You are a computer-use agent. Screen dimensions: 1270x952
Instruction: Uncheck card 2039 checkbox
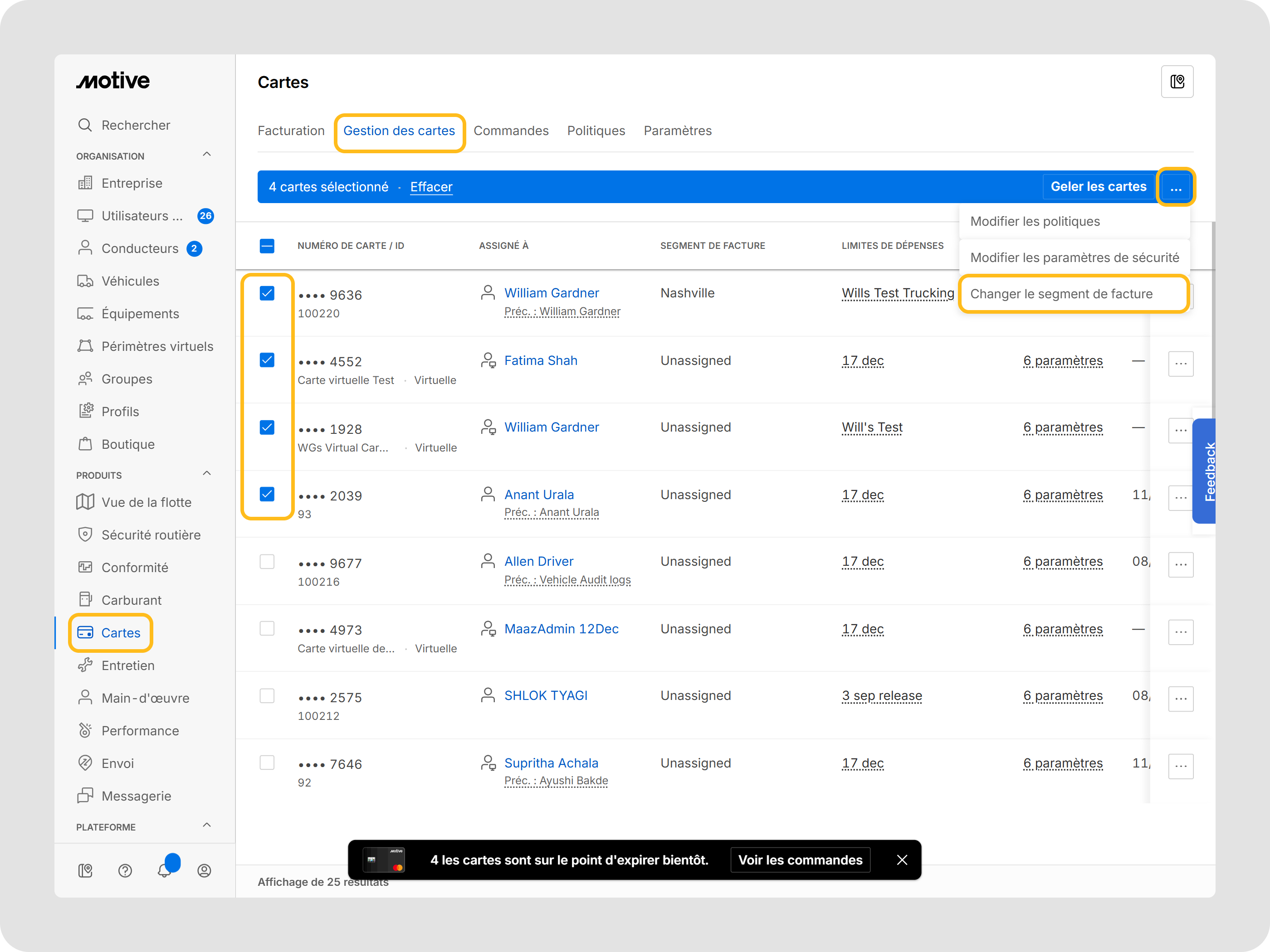pyautogui.click(x=267, y=494)
